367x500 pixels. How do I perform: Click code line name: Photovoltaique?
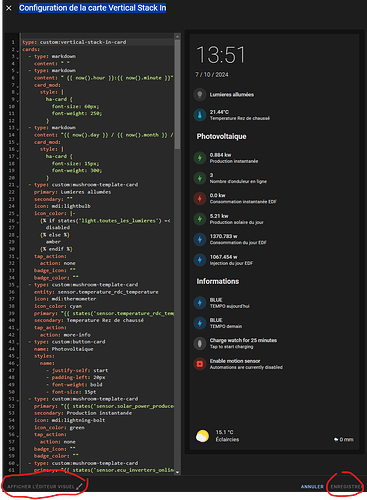point(63,349)
